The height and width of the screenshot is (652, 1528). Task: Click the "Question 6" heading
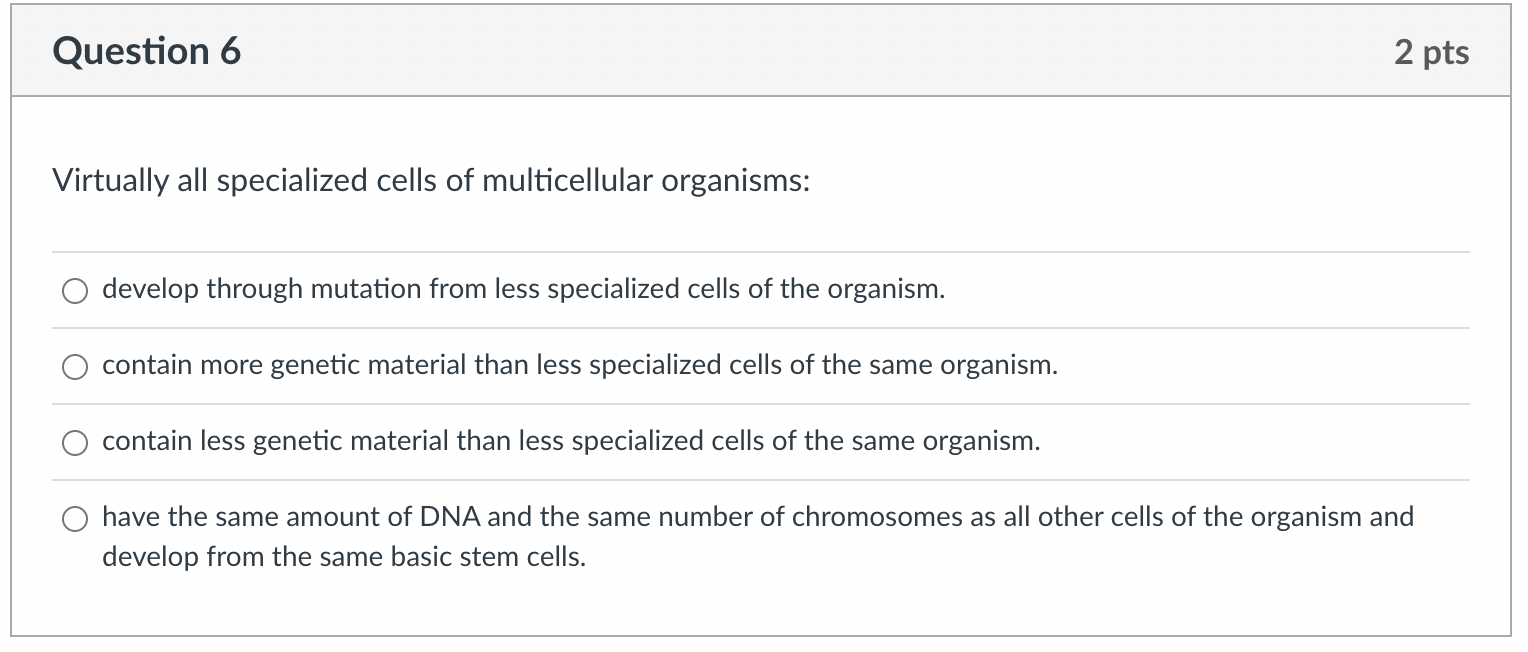point(147,51)
